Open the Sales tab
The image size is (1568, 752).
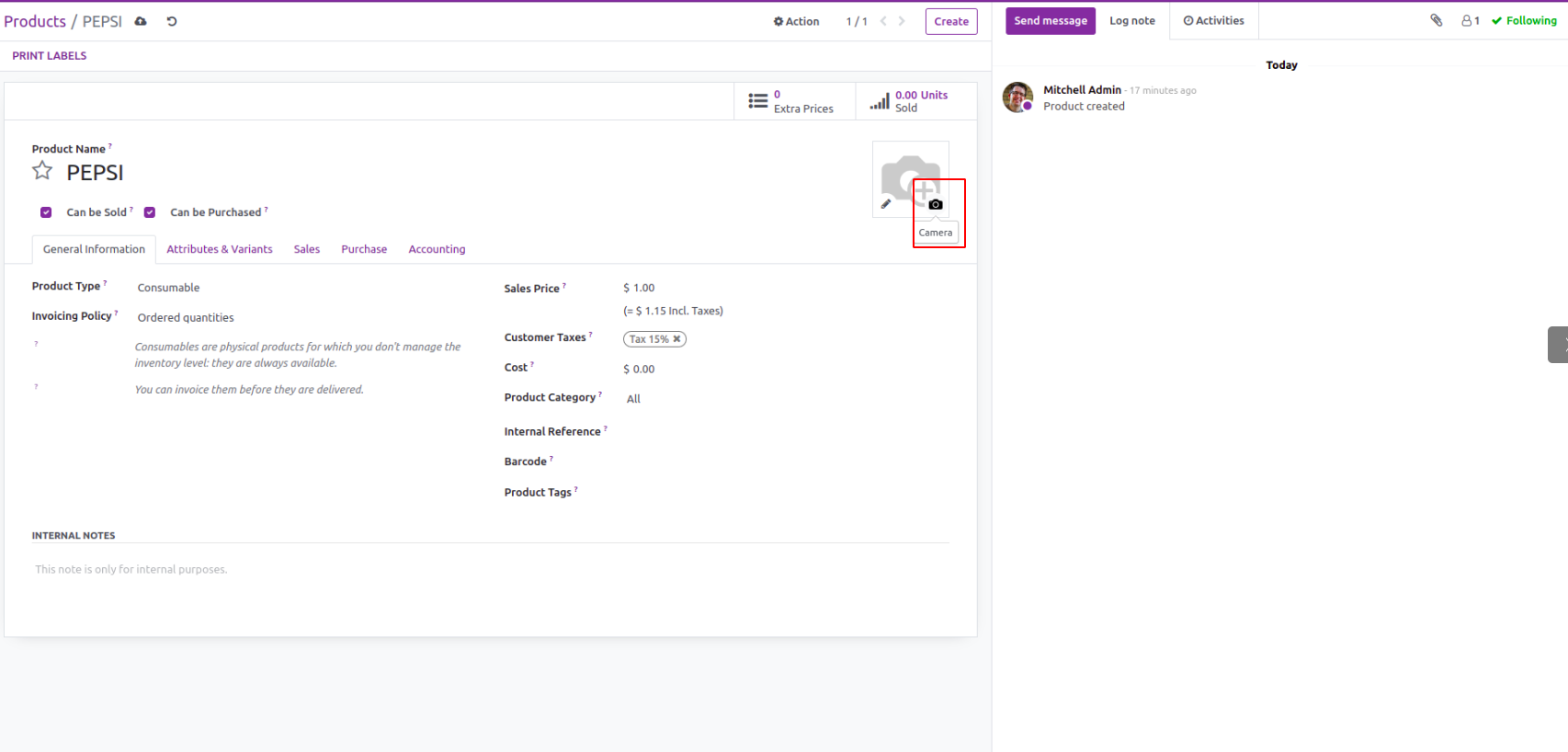307,249
